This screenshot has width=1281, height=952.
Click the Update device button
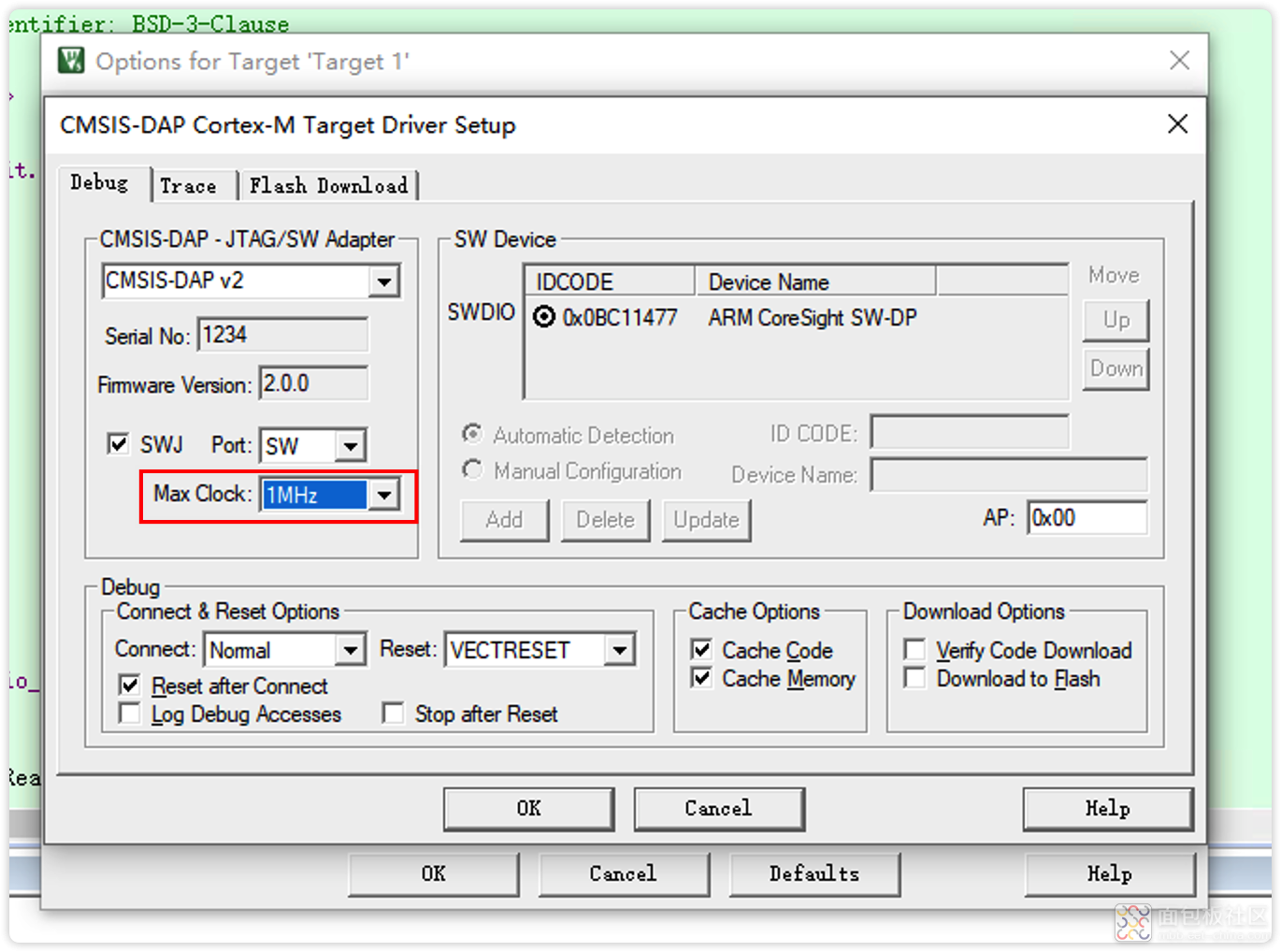706,520
